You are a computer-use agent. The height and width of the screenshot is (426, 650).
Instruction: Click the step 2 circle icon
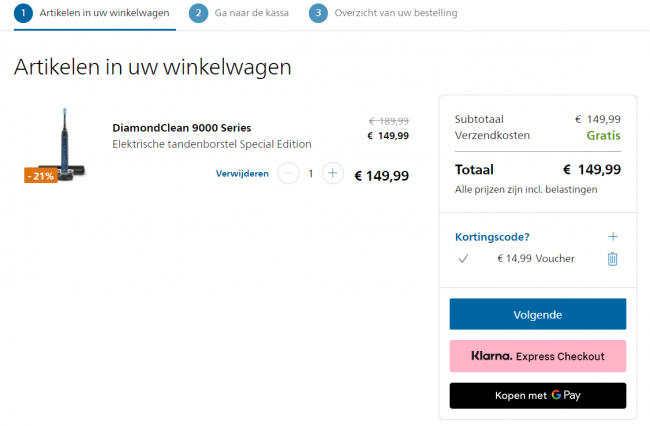[x=198, y=13]
